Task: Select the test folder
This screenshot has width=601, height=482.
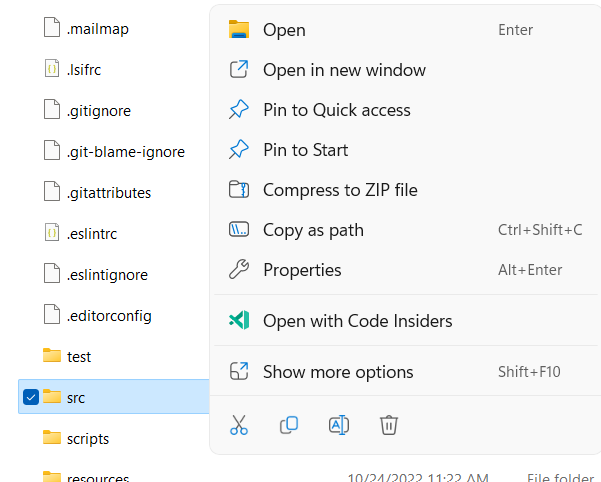Action: point(78,356)
